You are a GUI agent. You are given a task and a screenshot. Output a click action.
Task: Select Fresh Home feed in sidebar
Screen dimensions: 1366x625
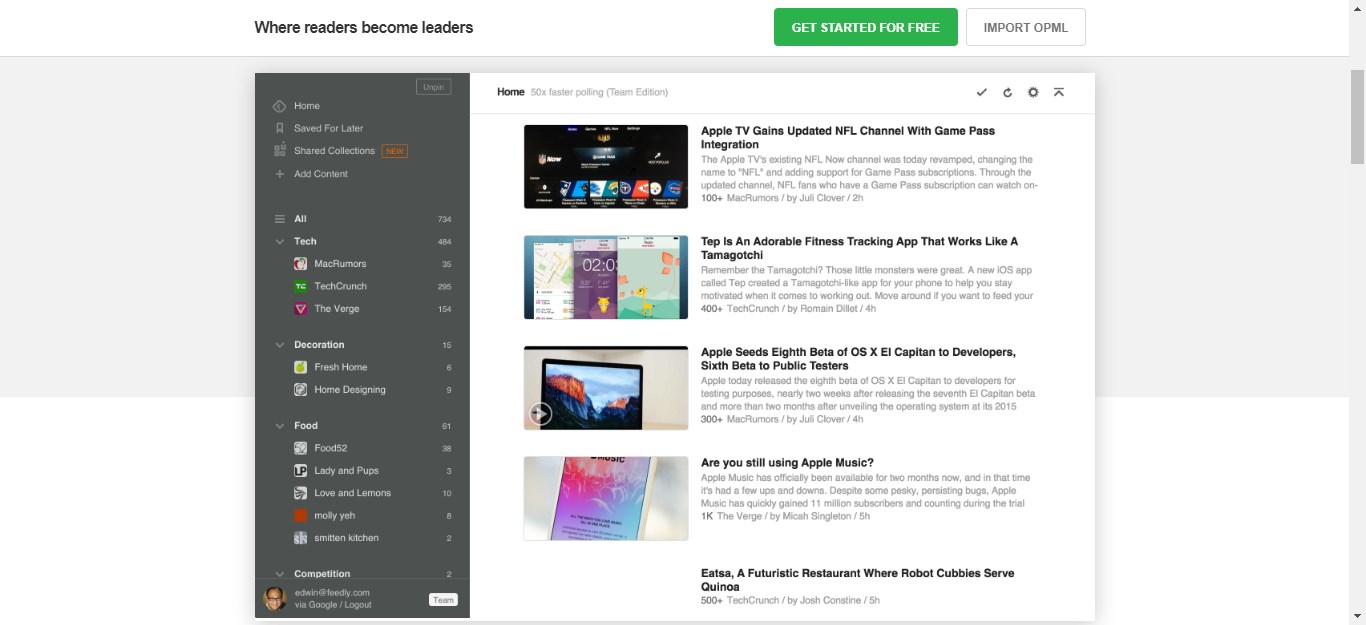click(x=340, y=367)
